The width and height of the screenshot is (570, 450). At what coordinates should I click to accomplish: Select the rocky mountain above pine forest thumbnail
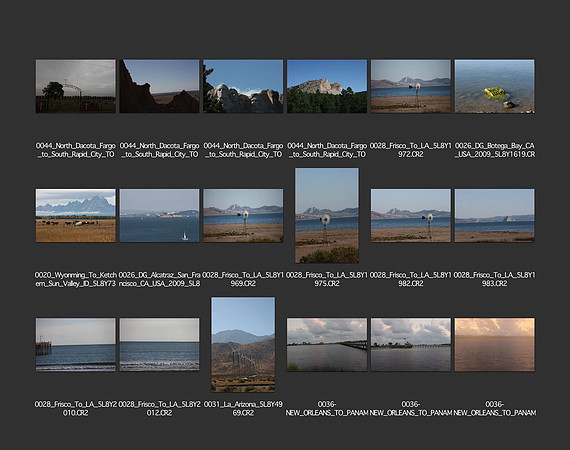[327, 86]
